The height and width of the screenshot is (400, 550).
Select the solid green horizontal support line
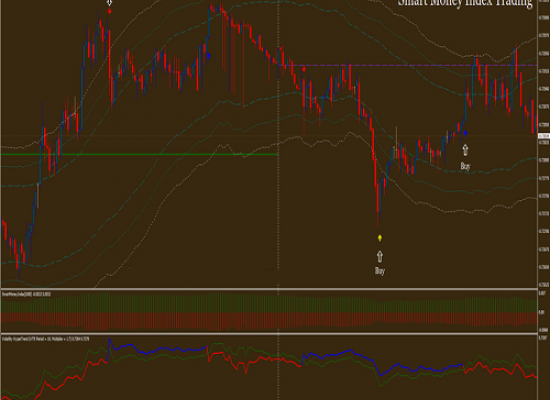(140, 154)
